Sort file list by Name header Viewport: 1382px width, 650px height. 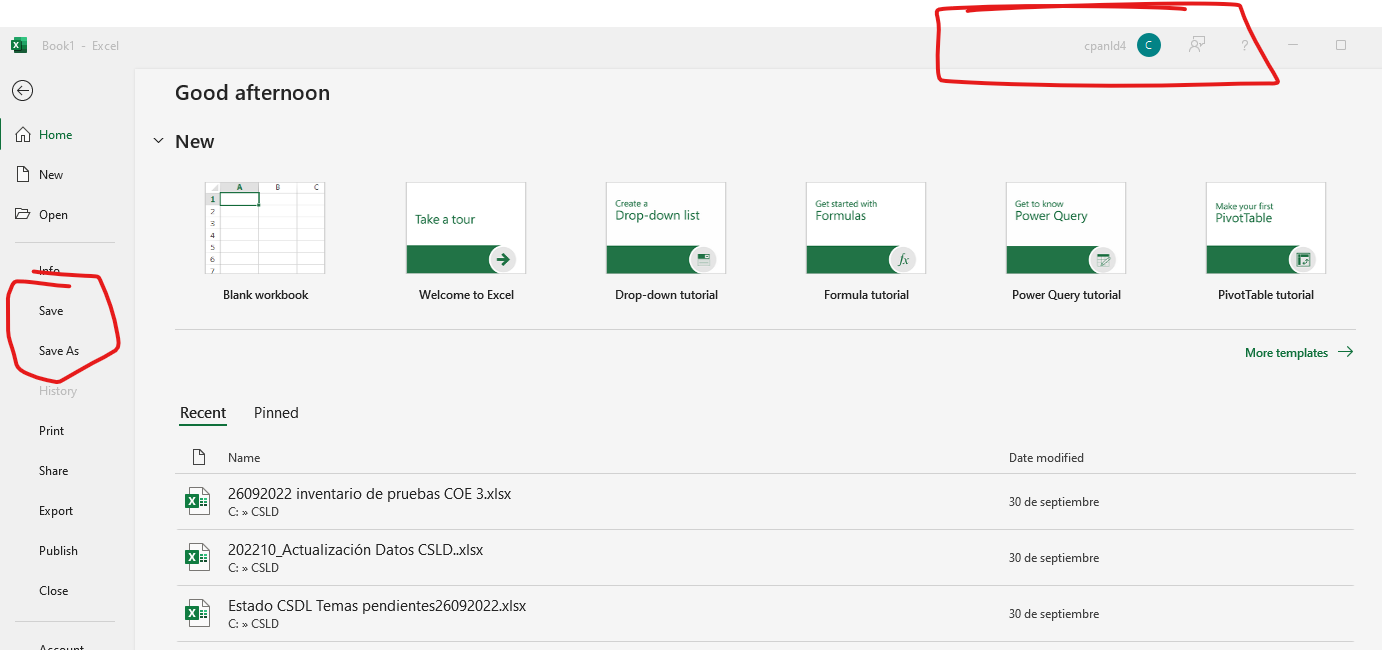click(x=244, y=458)
